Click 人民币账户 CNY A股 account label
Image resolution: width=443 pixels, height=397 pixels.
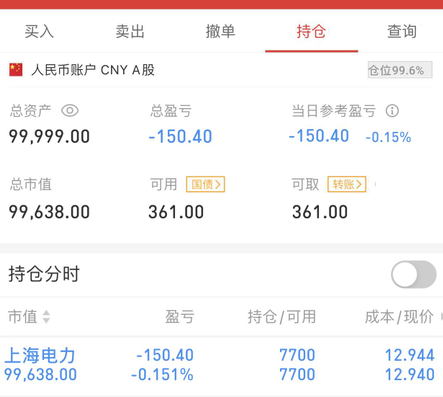point(93,70)
